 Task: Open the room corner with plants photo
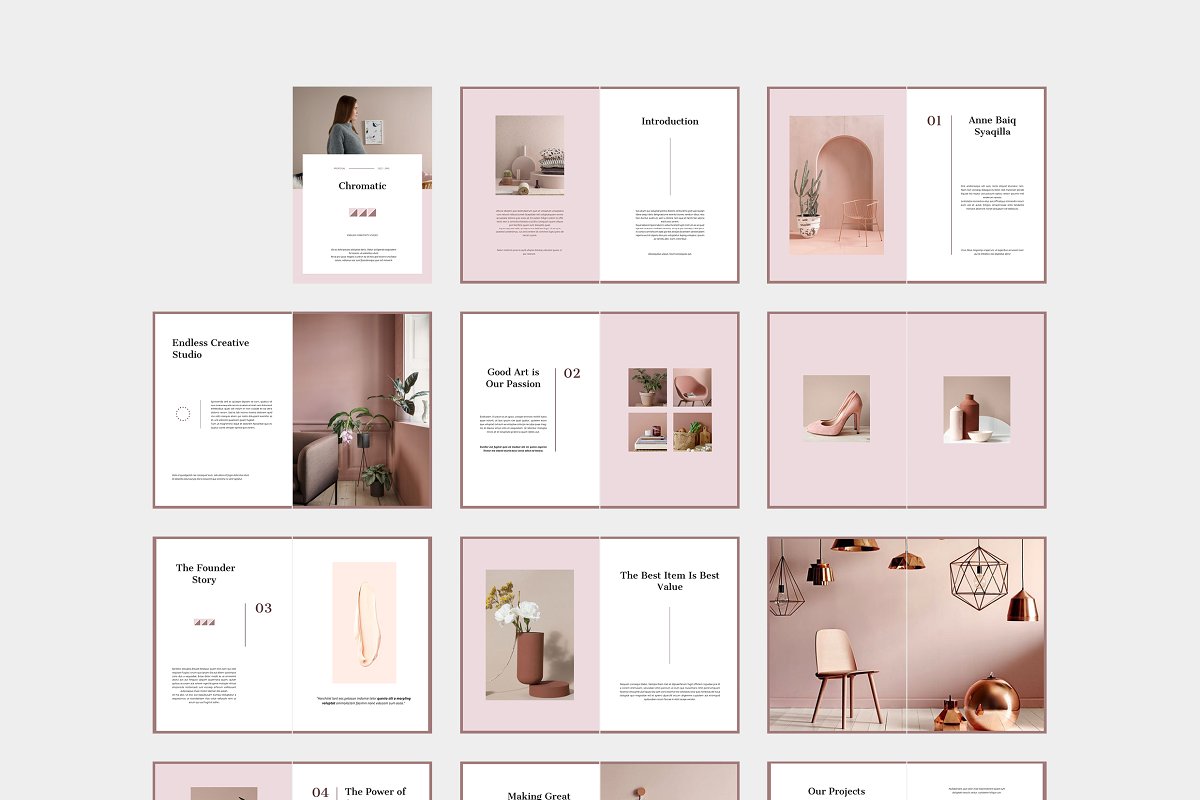(x=362, y=409)
